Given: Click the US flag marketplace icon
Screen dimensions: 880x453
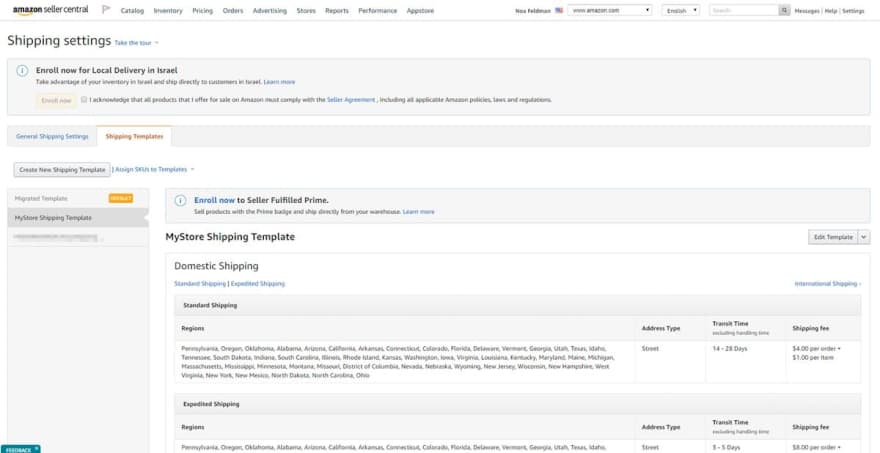Looking at the screenshot, I should [x=559, y=10].
